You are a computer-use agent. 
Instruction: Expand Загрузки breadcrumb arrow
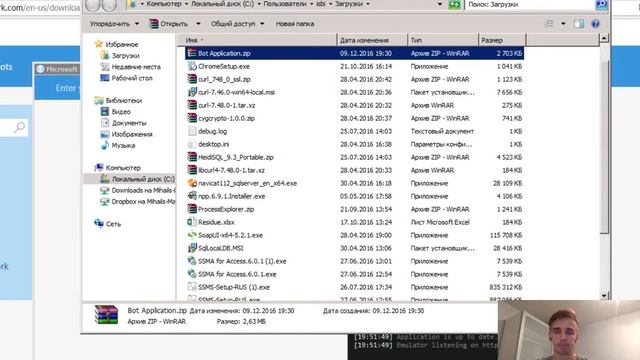click(368, 4)
